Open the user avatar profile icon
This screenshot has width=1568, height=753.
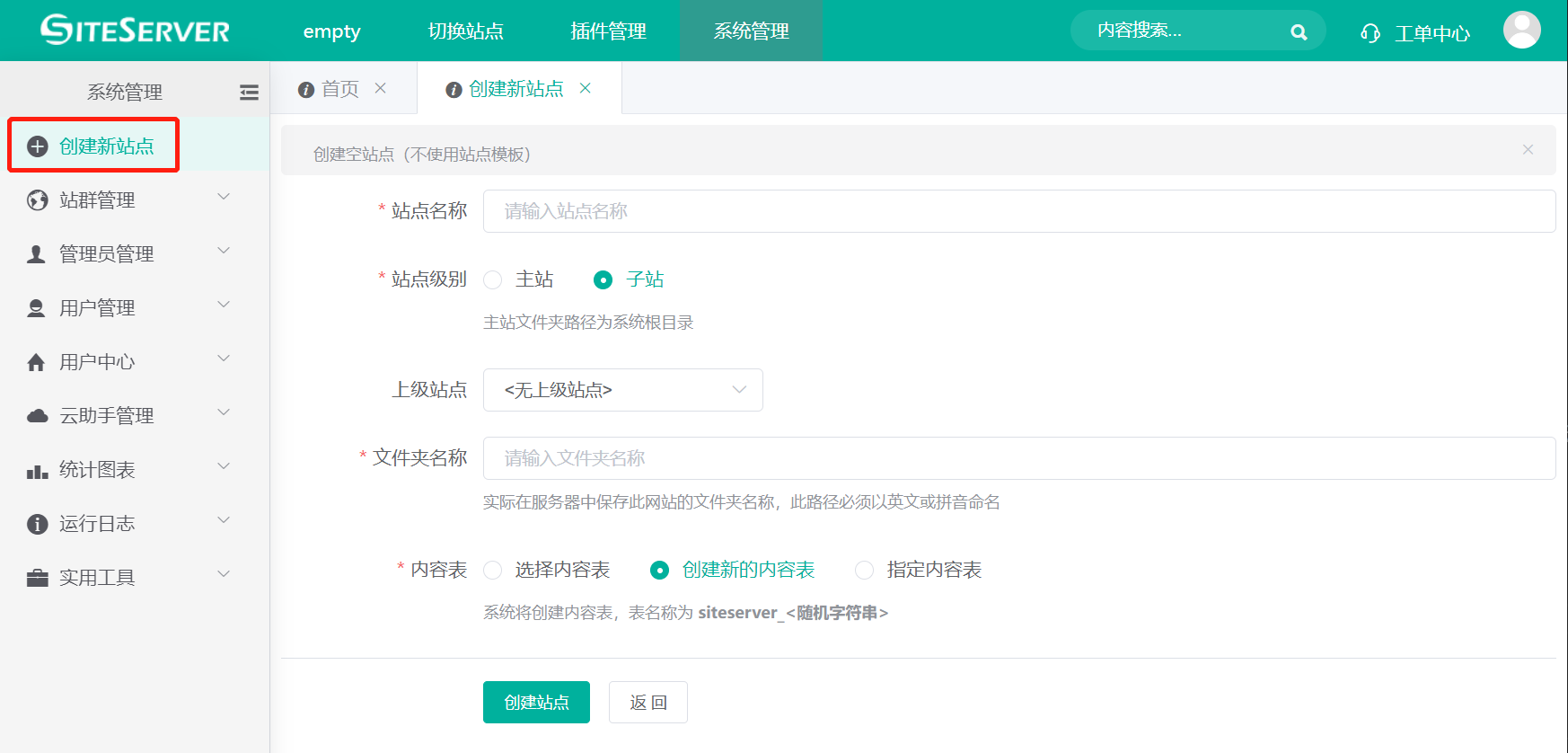pos(1521,31)
